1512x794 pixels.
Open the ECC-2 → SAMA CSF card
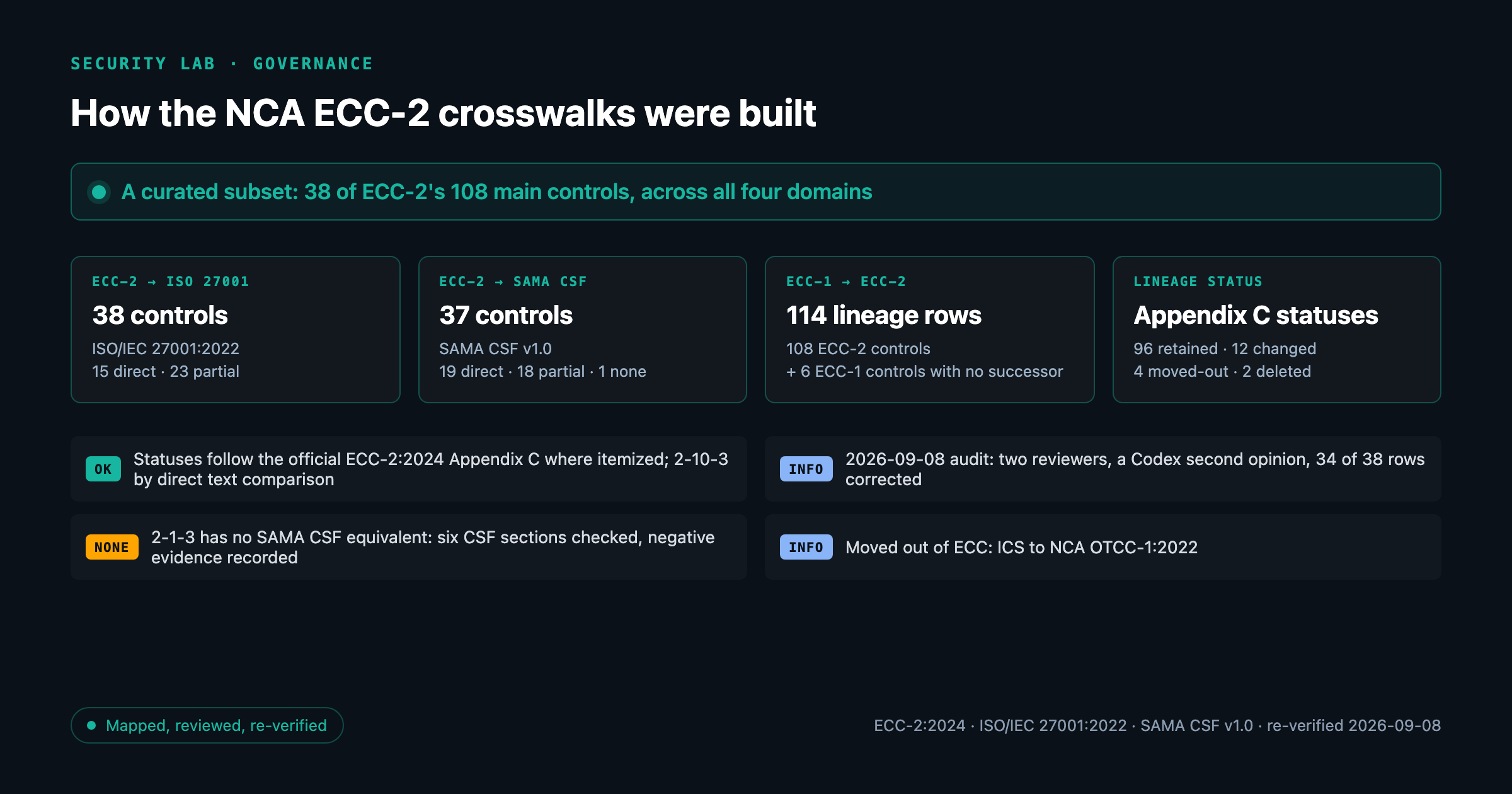583,329
